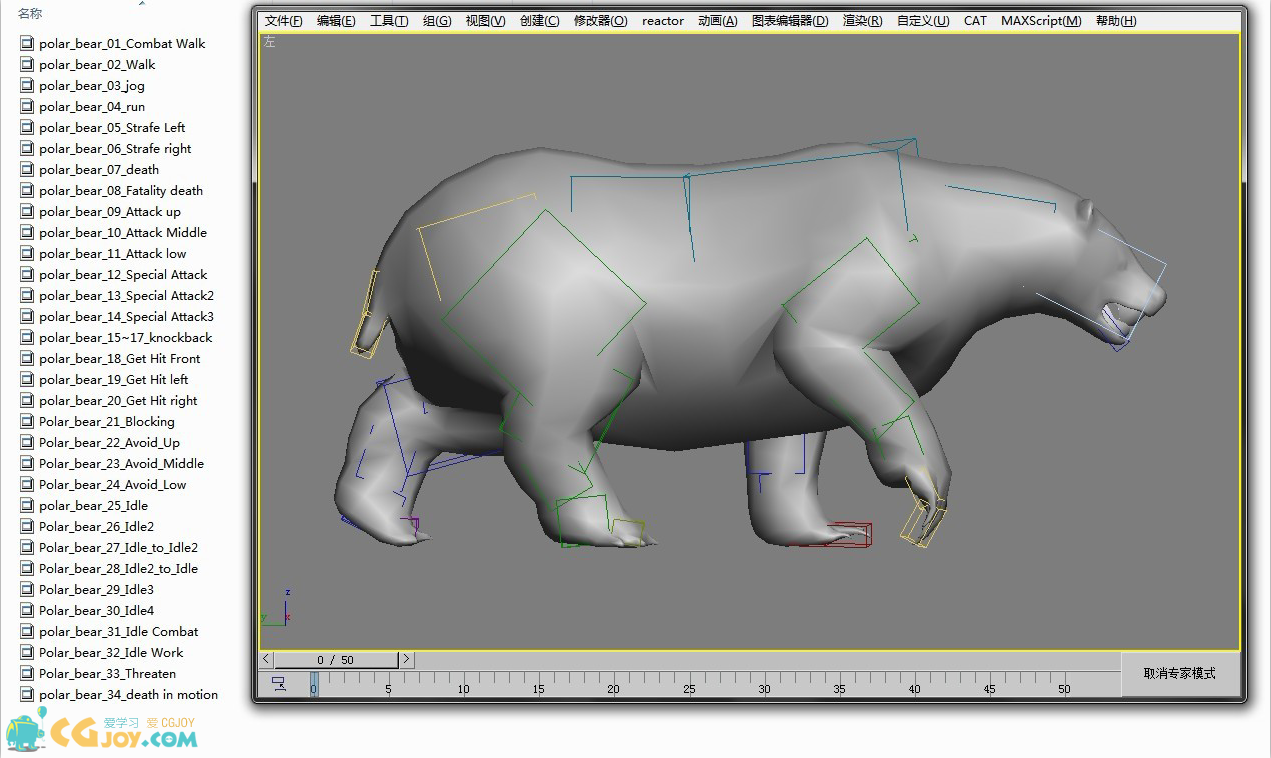Image resolution: width=1271 pixels, height=758 pixels.
Task: Click the file icon of polar_bear_07_death
Action: pyautogui.click(x=27, y=169)
